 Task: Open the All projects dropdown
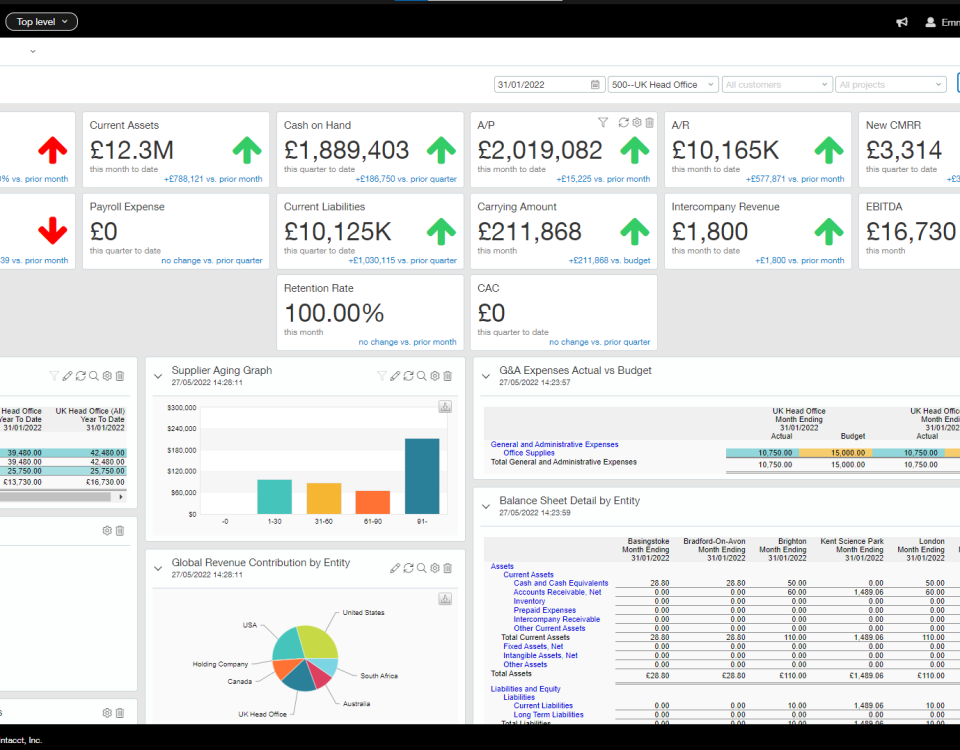pos(891,84)
